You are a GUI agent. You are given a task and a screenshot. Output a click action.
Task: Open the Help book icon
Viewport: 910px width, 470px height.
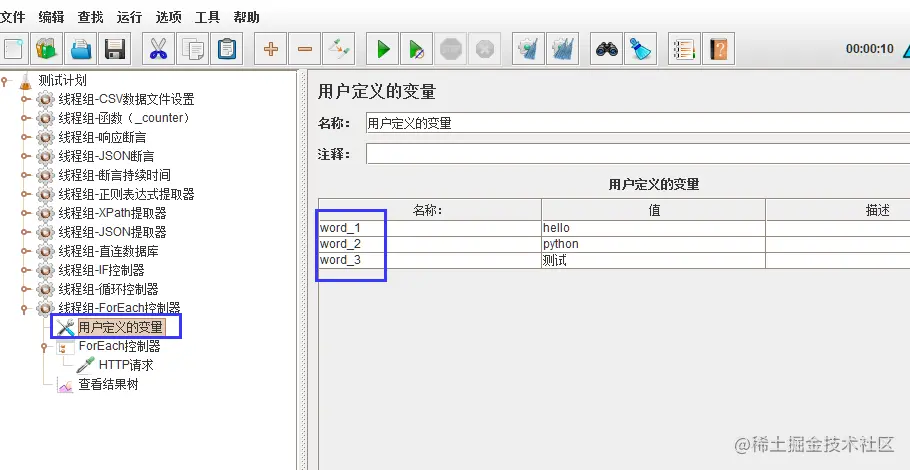point(718,49)
